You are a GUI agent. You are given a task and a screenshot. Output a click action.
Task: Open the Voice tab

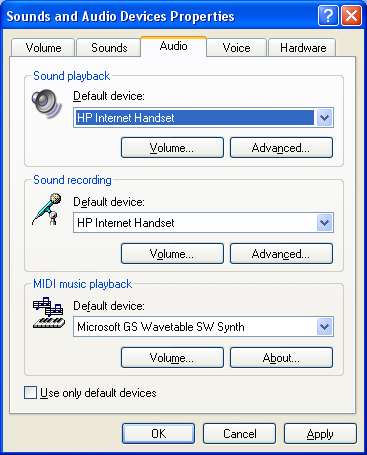click(236, 48)
